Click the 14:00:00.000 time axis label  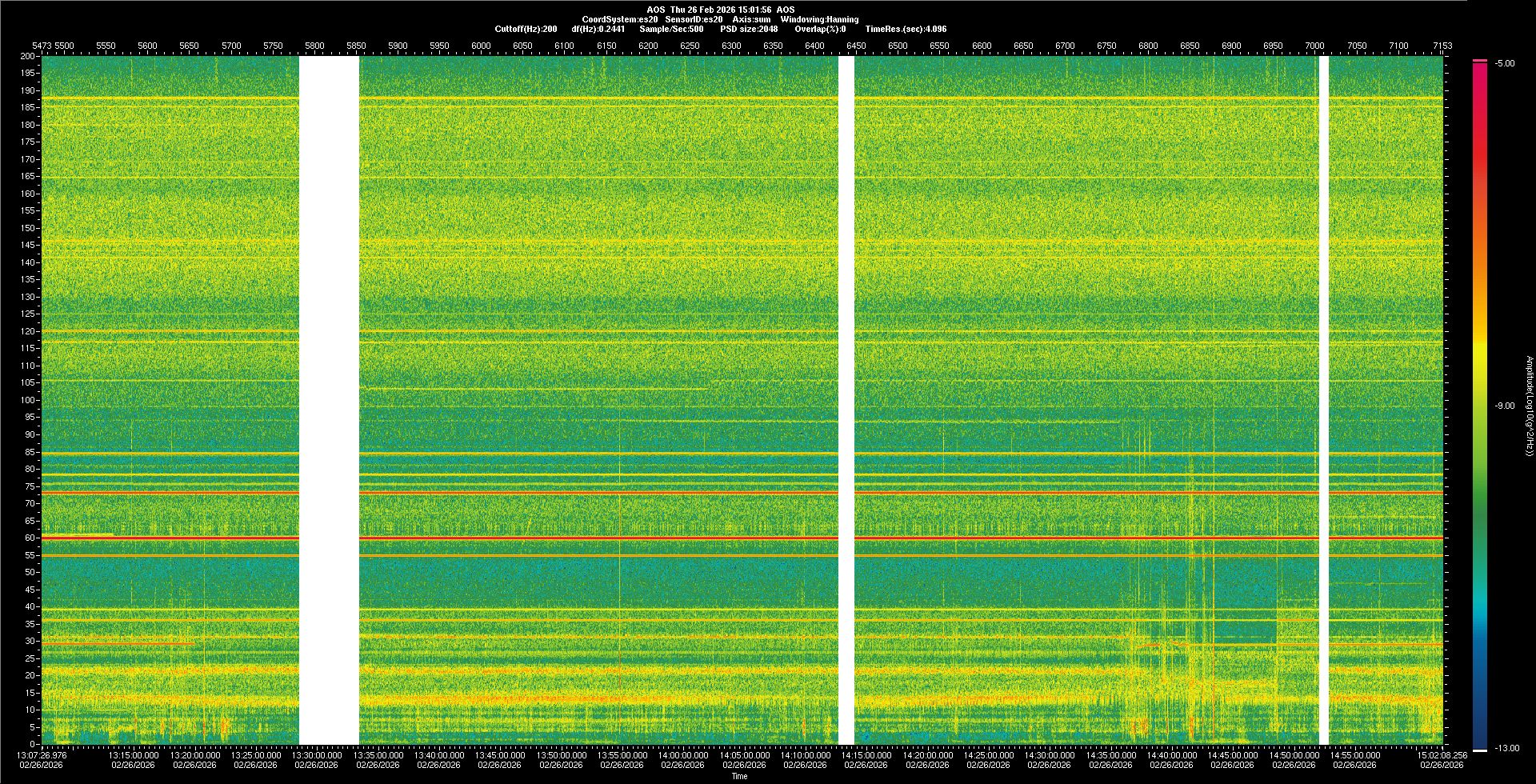tap(682, 755)
